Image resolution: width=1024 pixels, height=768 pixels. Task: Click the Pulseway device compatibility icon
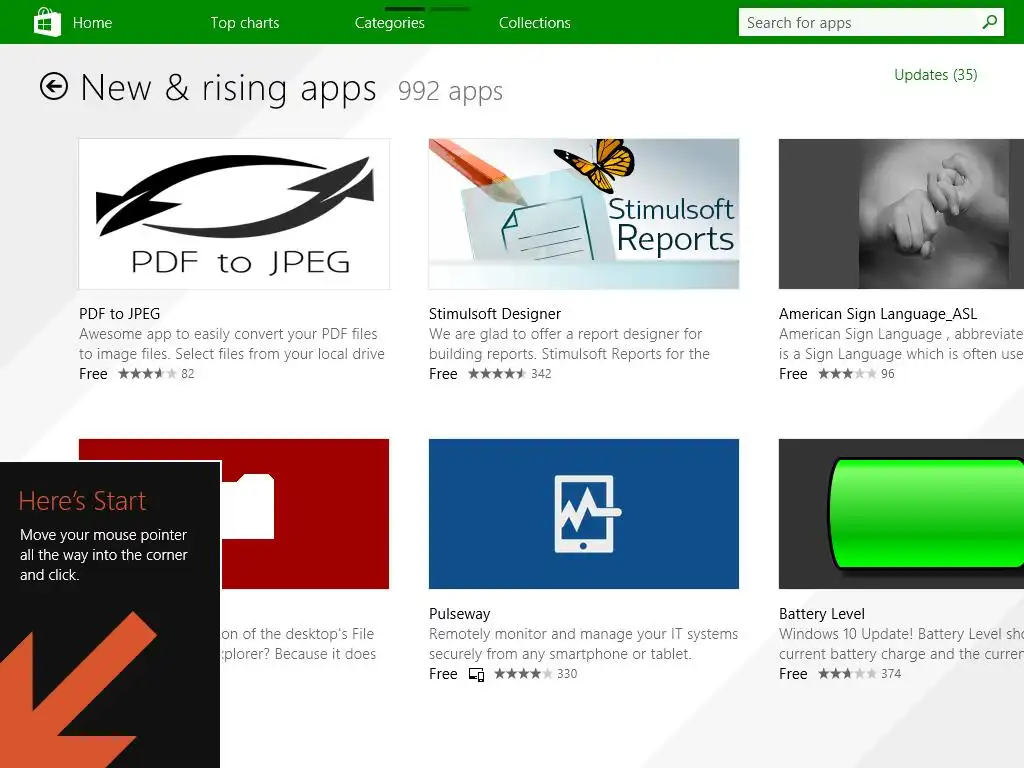[x=477, y=675]
